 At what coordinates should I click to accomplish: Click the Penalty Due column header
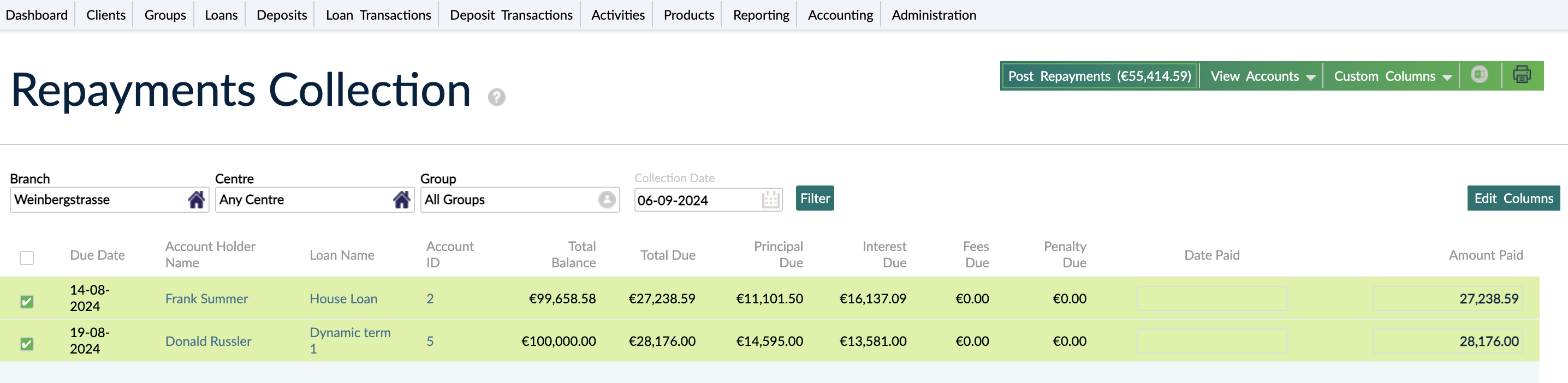point(1065,255)
